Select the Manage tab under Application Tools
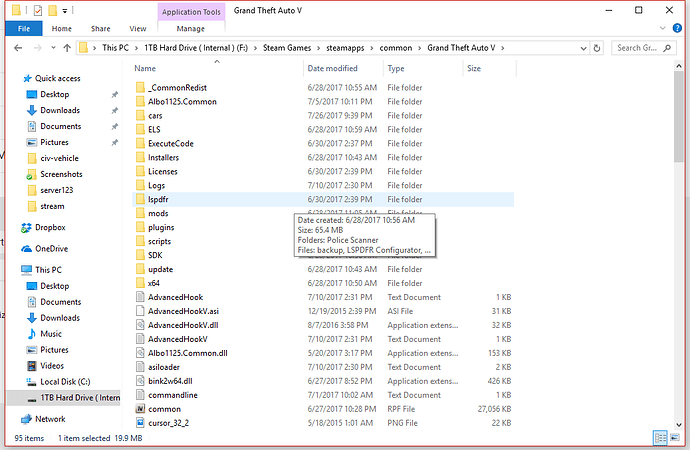This screenshot has width=690, height=450. pos(191,29)
